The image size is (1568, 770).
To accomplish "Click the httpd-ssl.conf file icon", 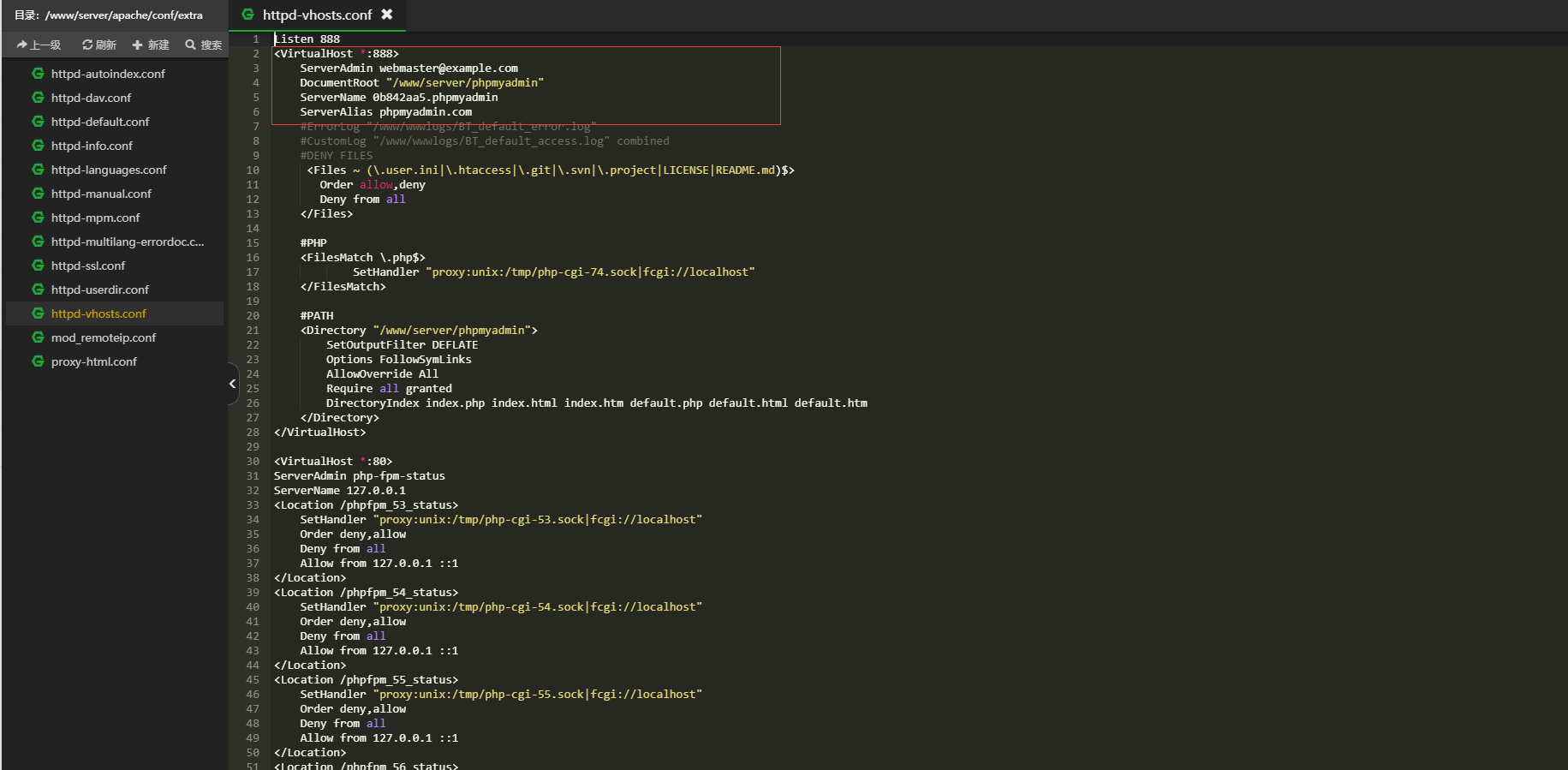I will [x=38, y=266].
